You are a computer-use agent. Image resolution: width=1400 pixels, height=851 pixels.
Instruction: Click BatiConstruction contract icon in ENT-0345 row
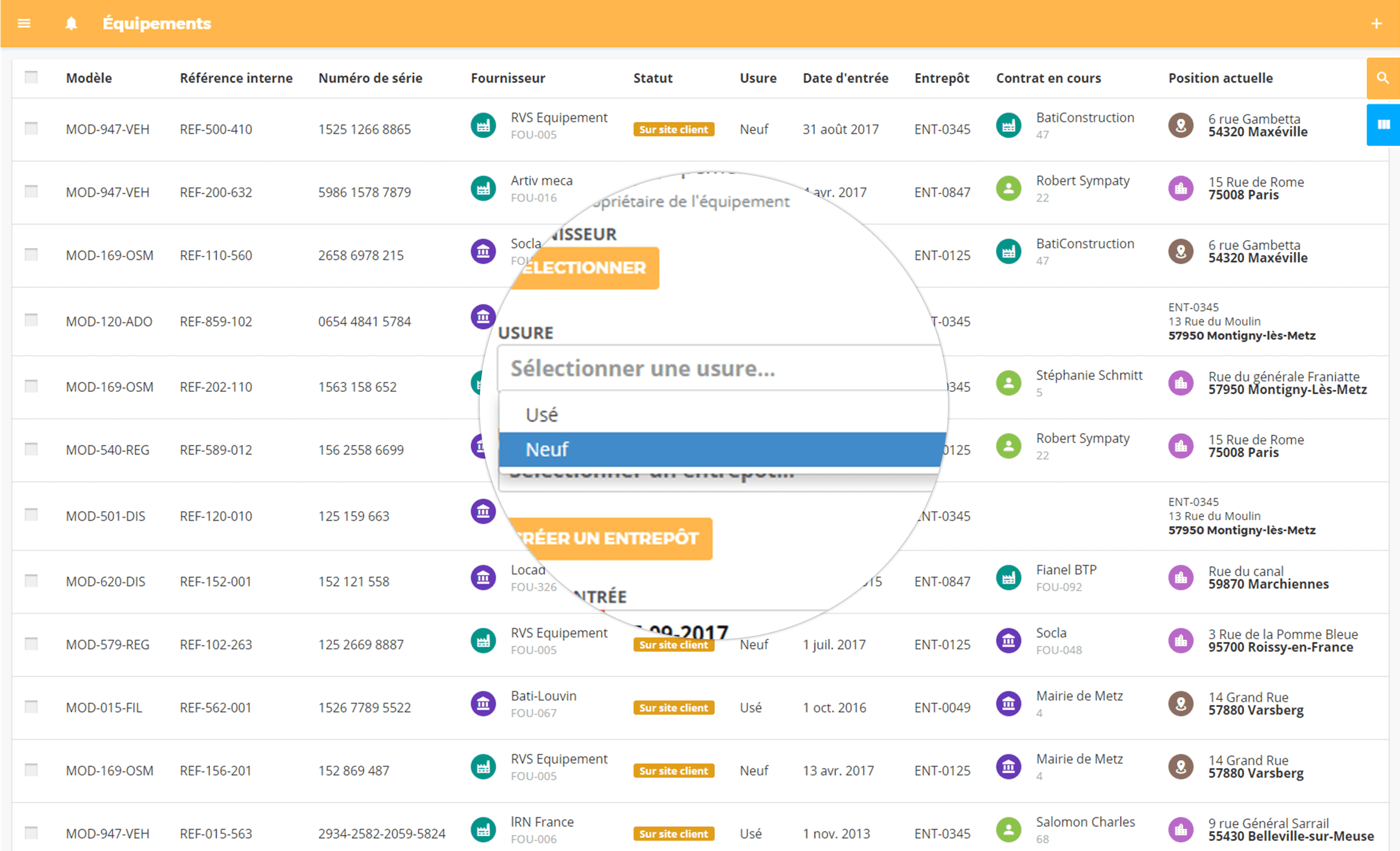(1008, 125)
